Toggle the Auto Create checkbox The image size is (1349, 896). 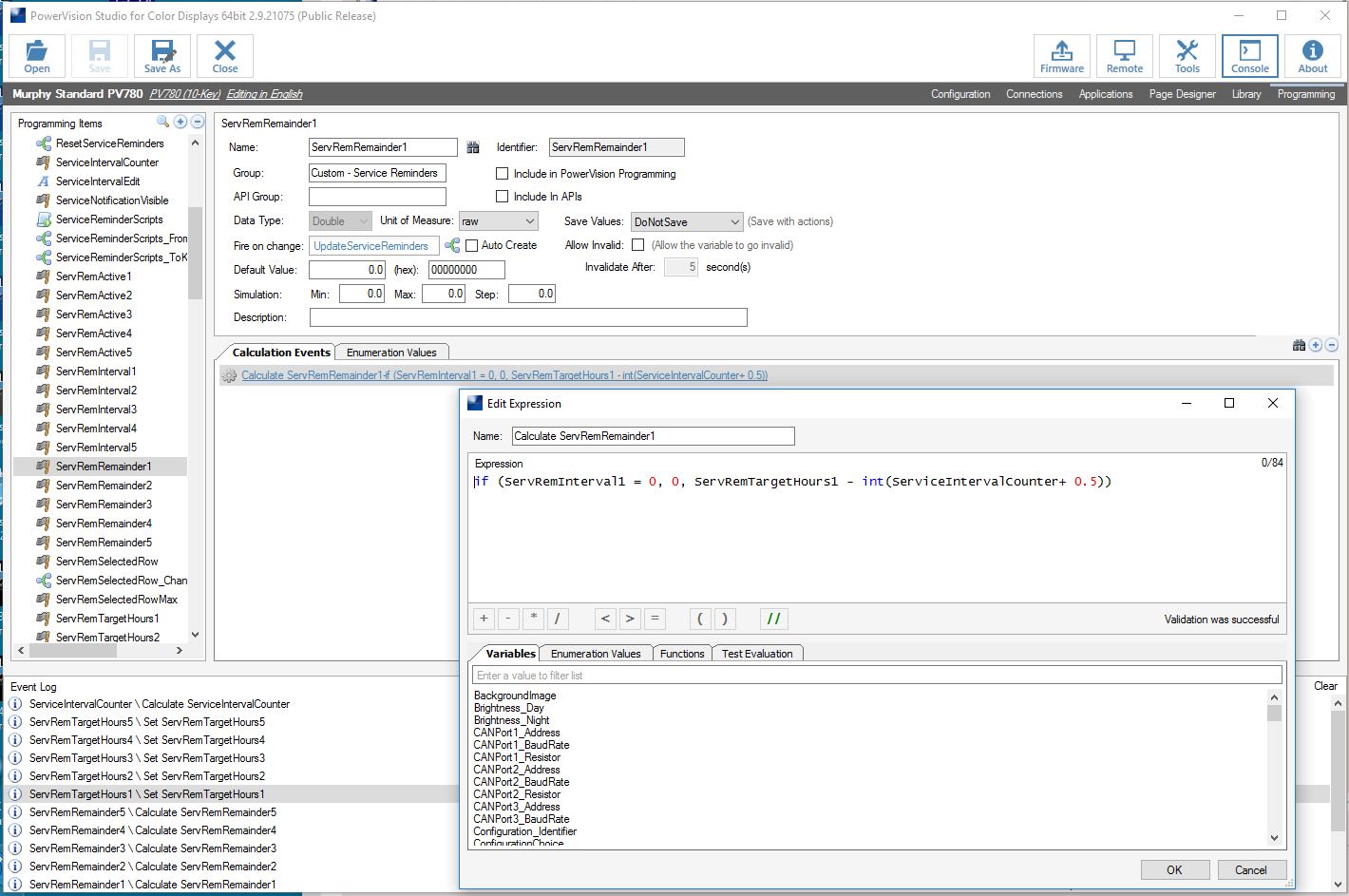471,245
